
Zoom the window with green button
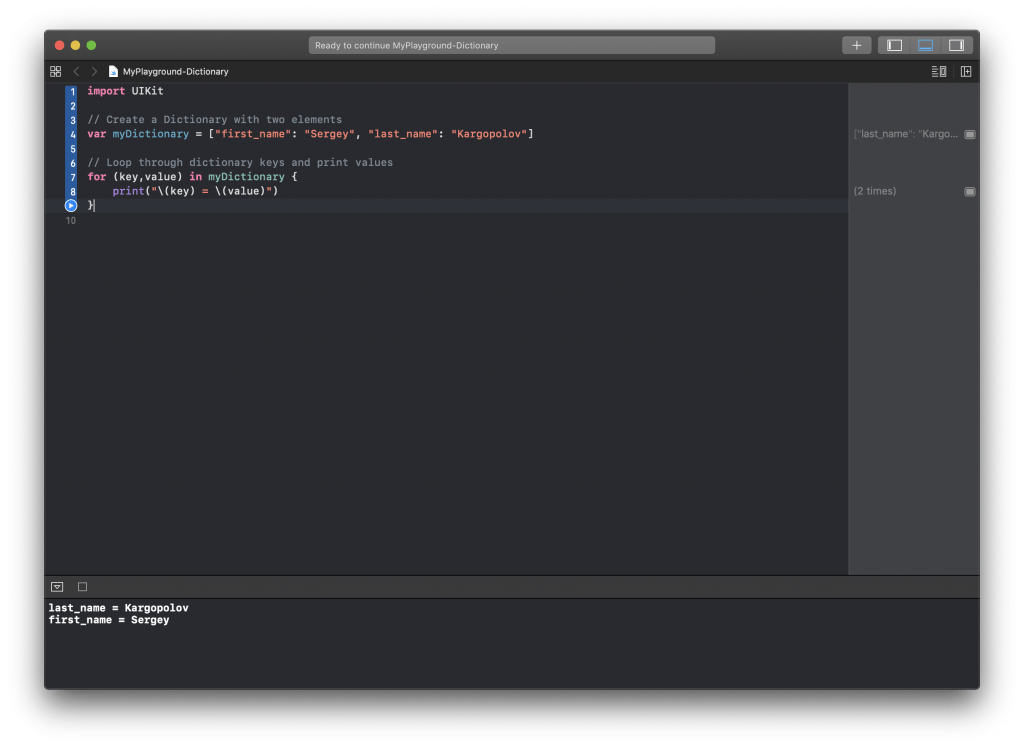(x=91, y=45)
